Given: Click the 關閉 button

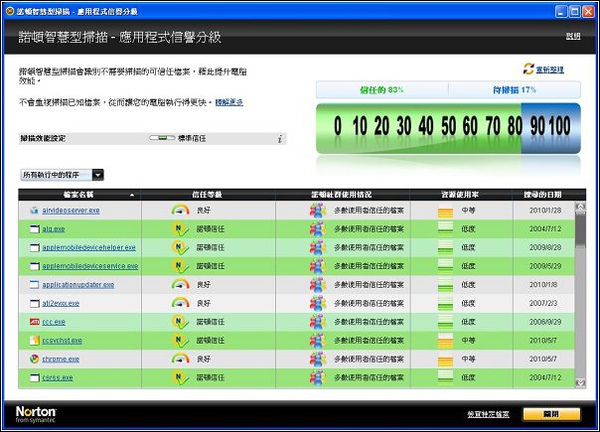Looking at the screenshot, I should pos(549,414).
